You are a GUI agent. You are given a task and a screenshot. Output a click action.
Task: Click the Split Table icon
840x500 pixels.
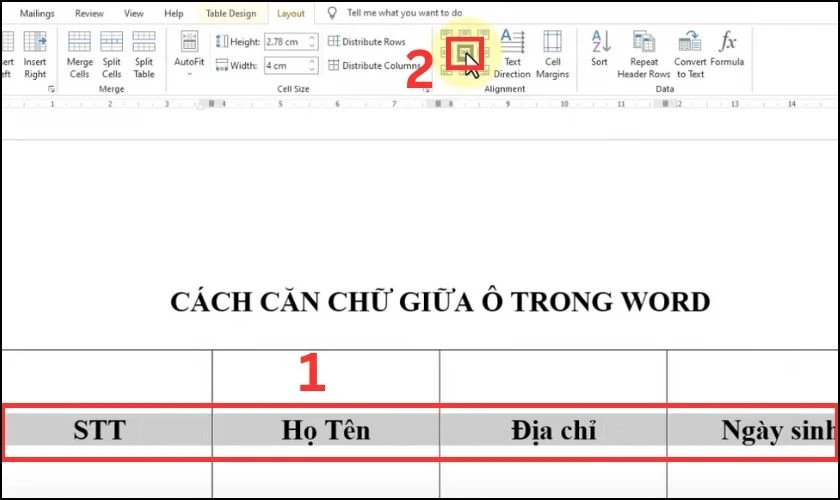(x=144, y=41)
